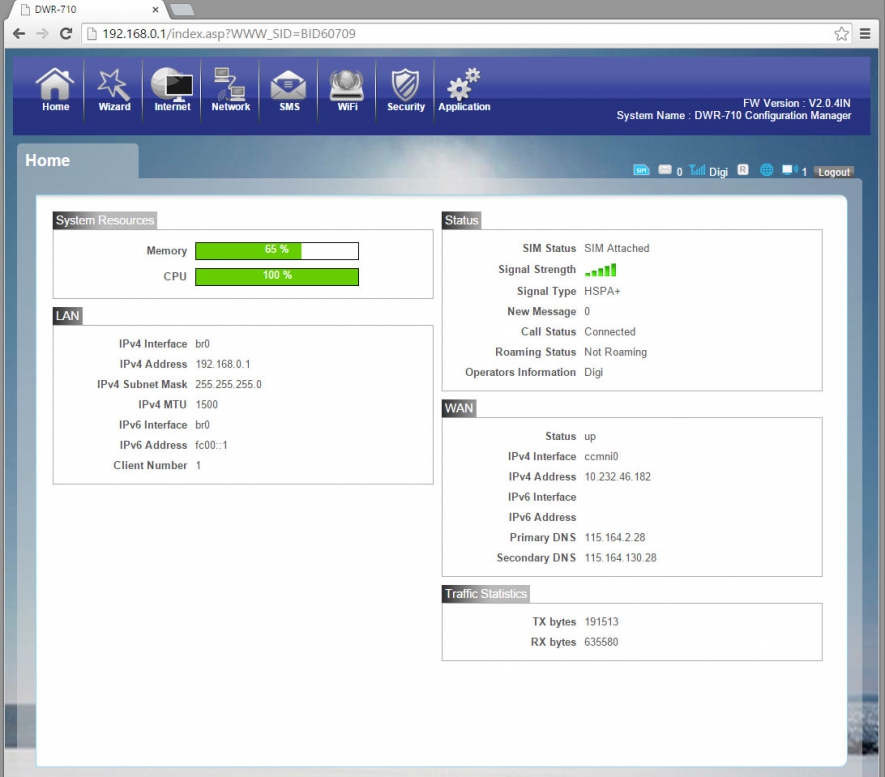Click the Primary DNS 115.164.2.28 value
The height and width of the screenshot is (777, 885).
615,538
